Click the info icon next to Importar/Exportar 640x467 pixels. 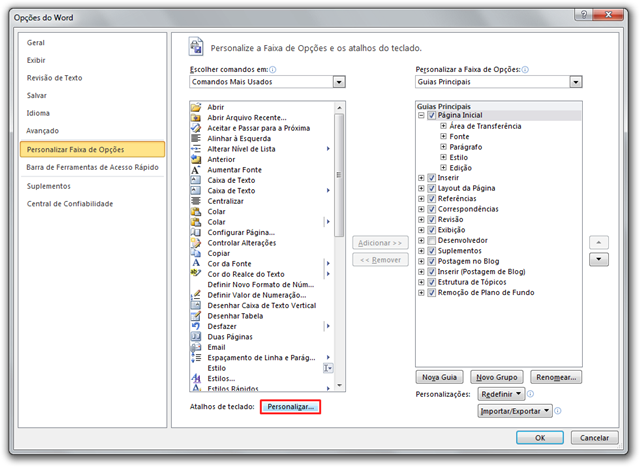[558, 411]
